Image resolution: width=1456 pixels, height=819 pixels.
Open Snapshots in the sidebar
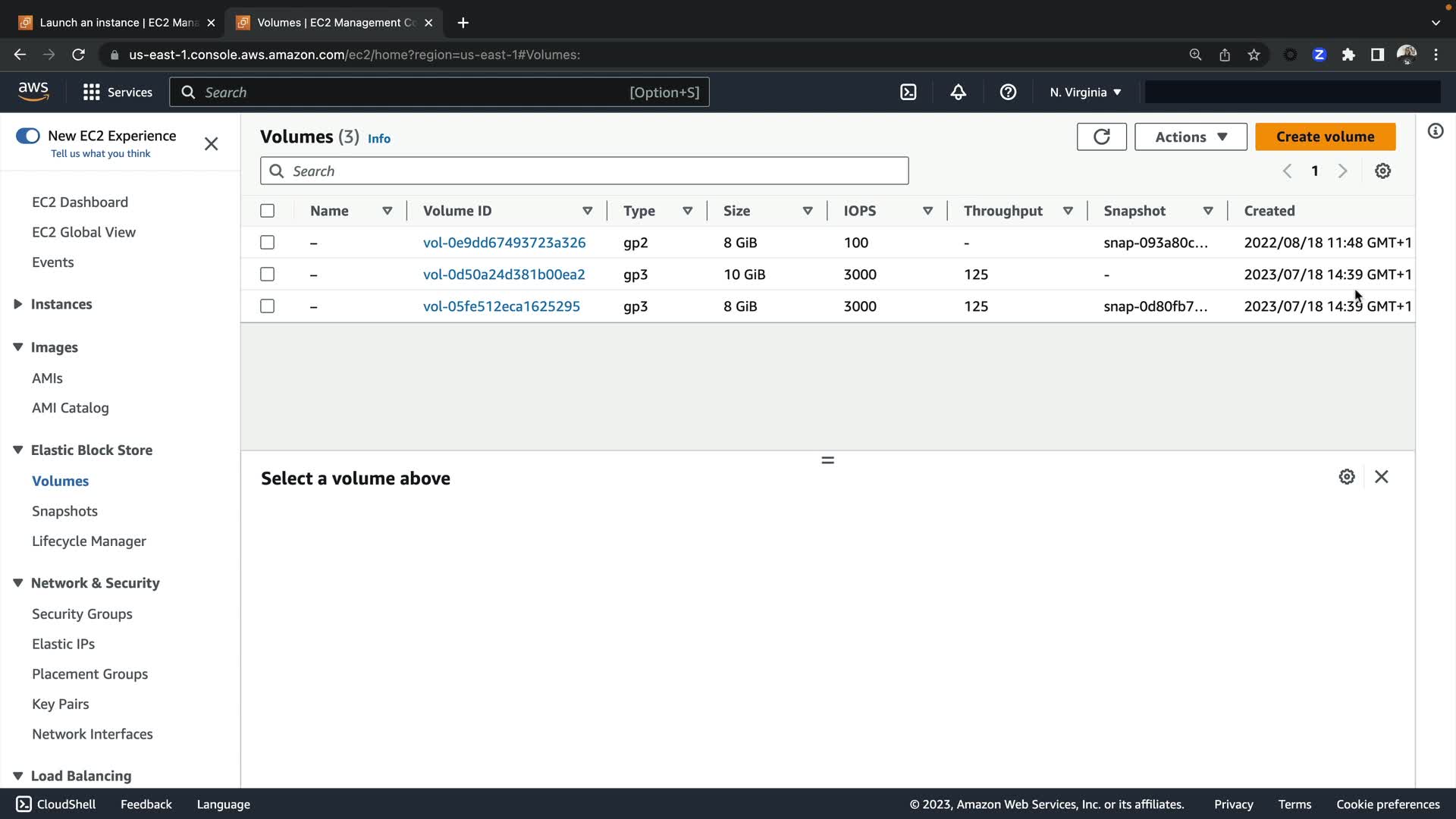64,511
